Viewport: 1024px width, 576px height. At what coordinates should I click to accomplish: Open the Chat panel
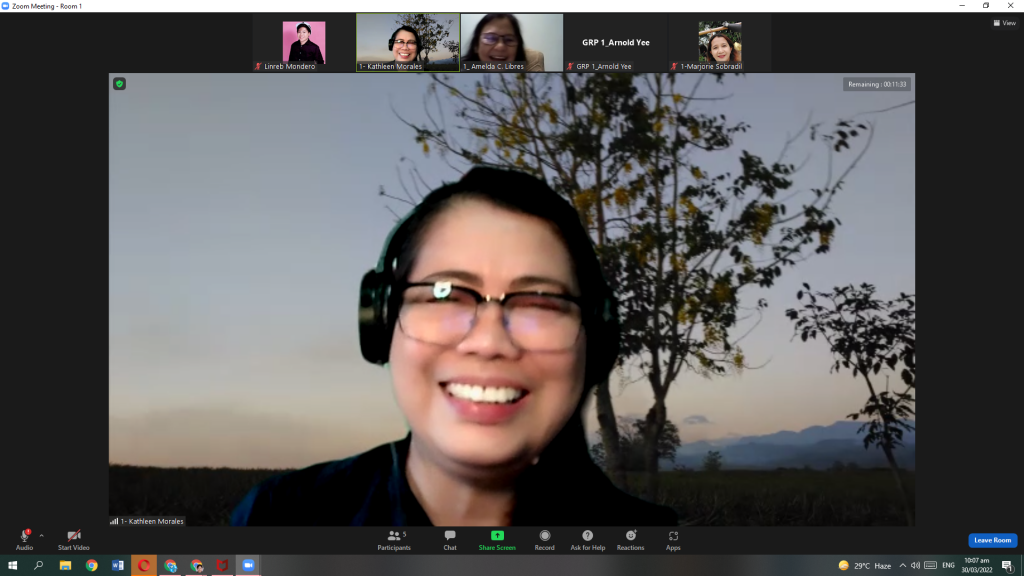pyautogui.click(x=450, y=539)
